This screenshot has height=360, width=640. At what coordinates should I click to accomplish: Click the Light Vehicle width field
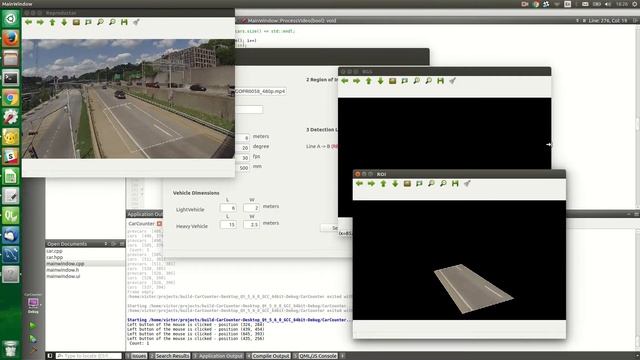[x=251, y=208]
